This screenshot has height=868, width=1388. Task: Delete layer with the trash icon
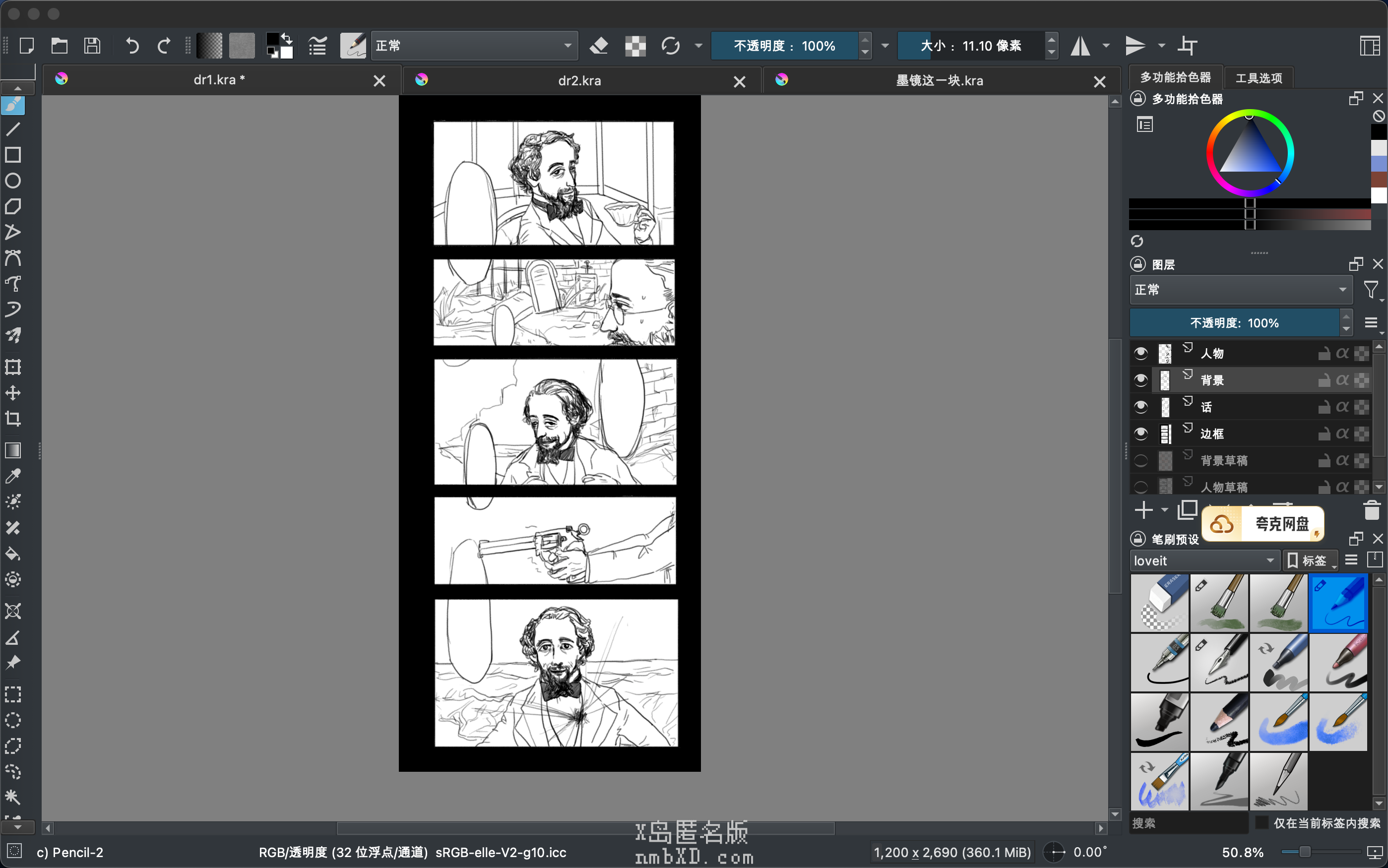coord(1371,510)
